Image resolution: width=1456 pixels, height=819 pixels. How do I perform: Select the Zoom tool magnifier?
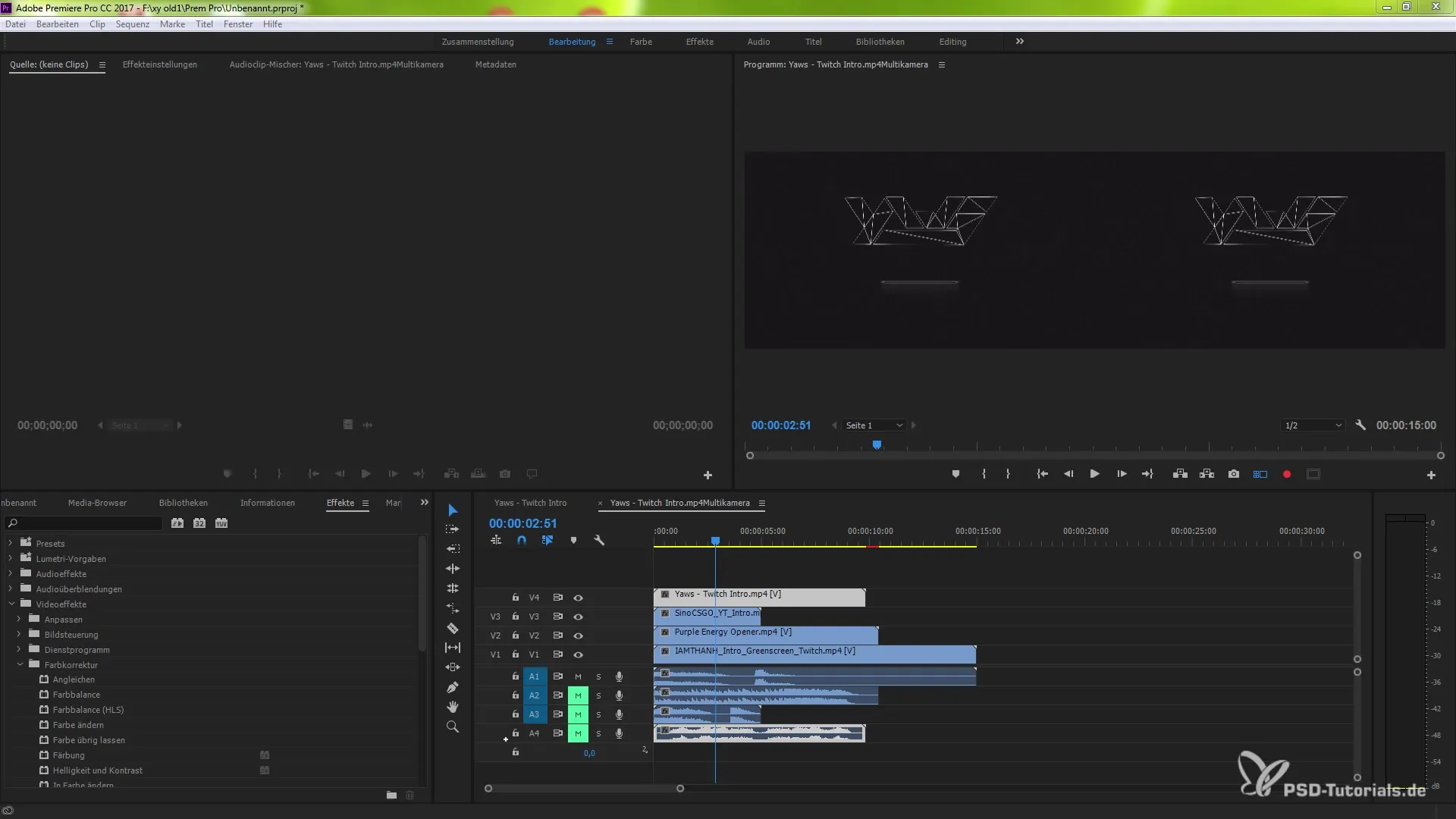453,726
